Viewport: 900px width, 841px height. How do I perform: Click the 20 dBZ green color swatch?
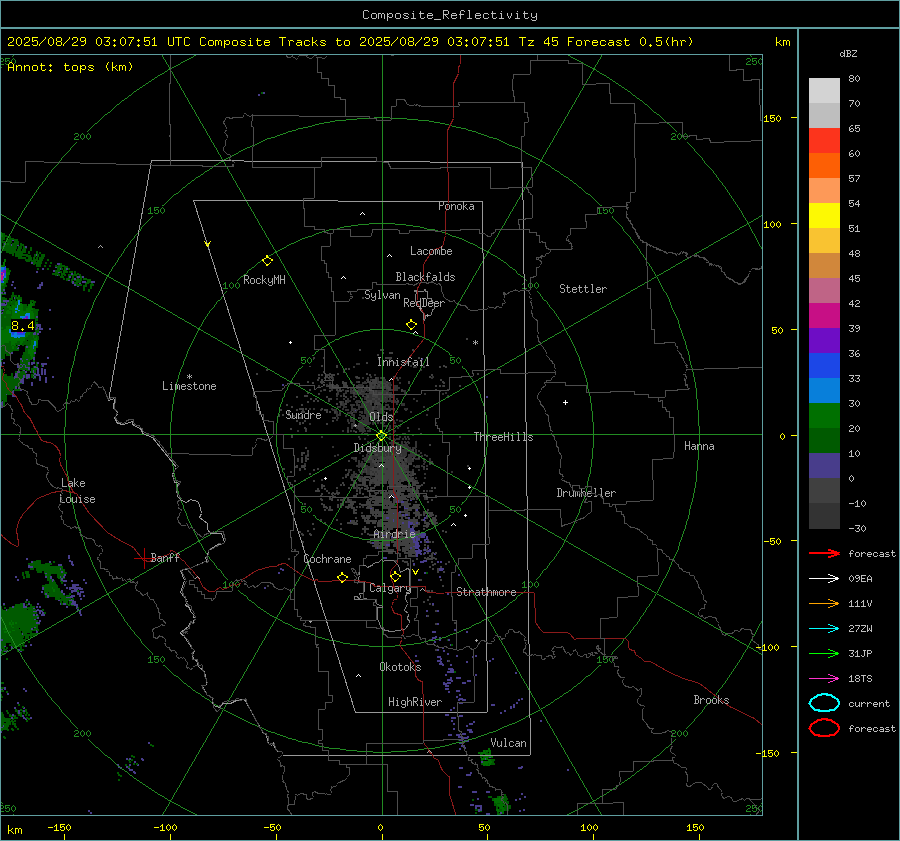pos(824,416)
